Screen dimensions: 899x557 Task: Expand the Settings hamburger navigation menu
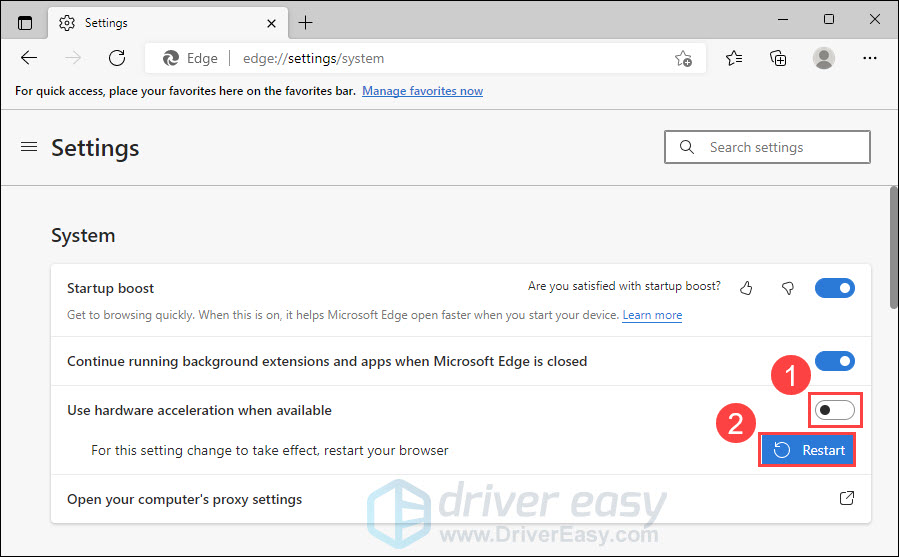point(28,147)
